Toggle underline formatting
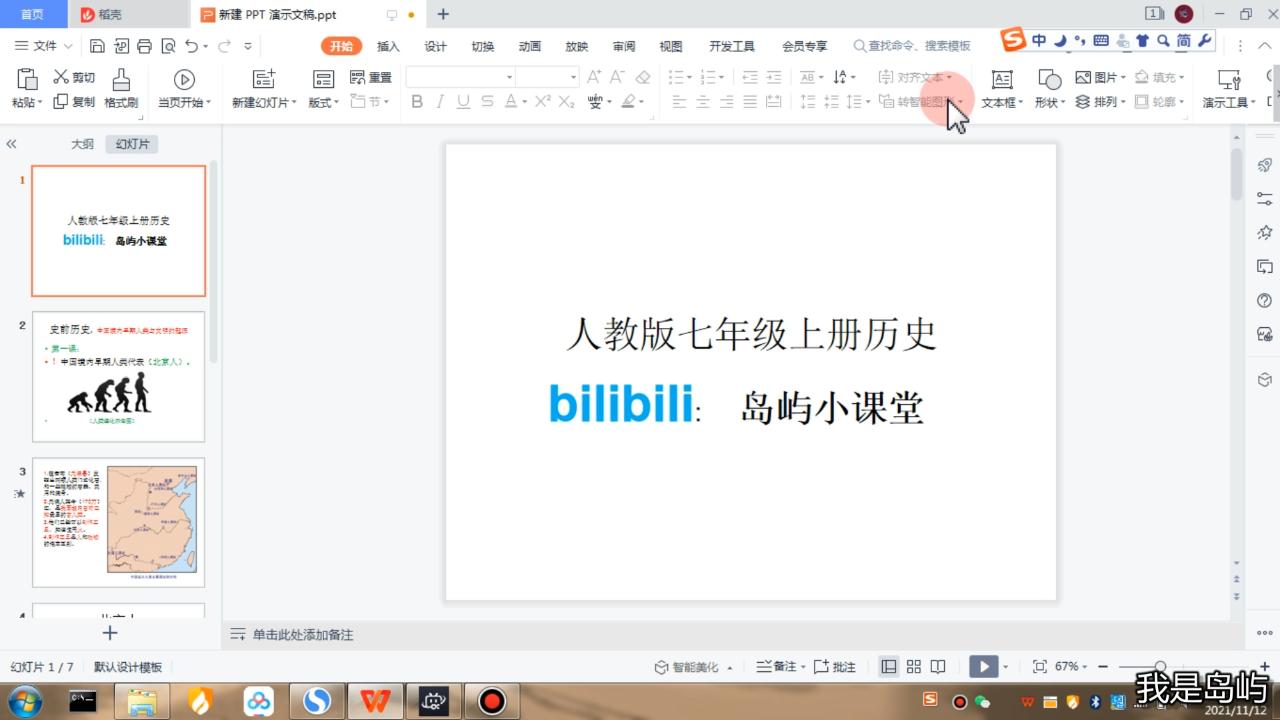This screenshot has width=1280, height=720. 463,101
